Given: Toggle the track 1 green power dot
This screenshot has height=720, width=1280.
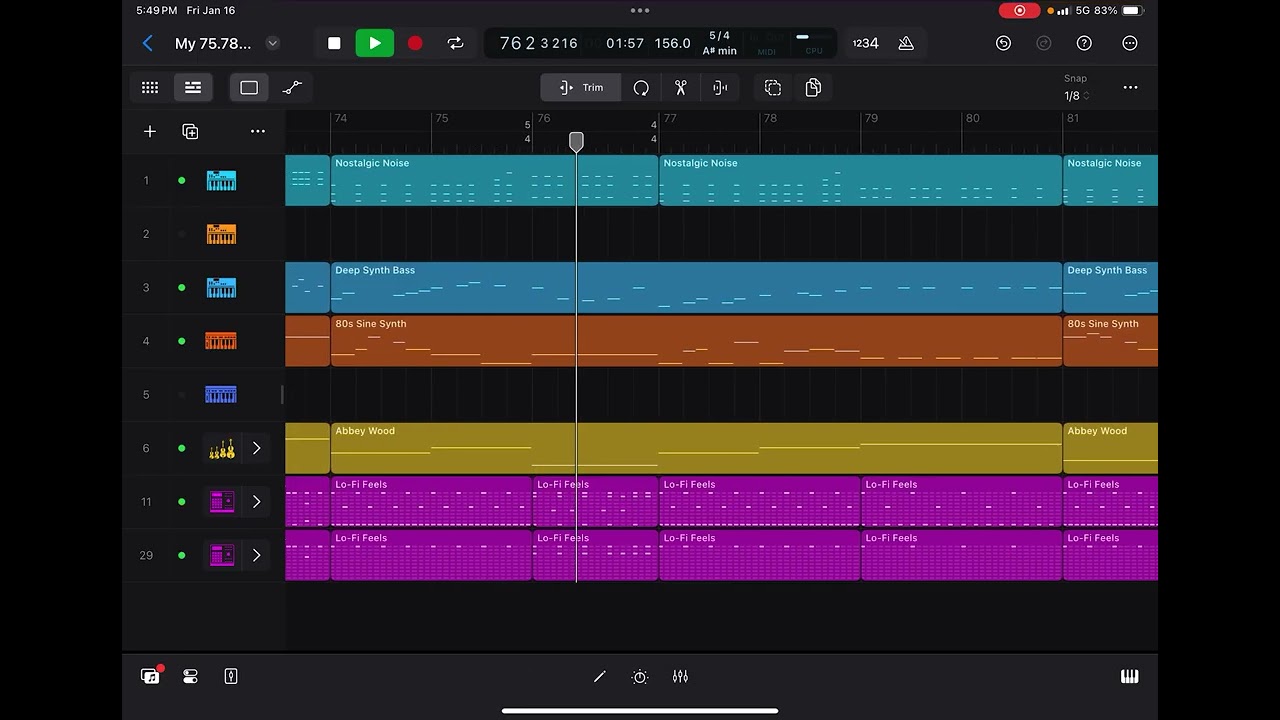Looking at the screenshot, I should [x=182, y=181].
